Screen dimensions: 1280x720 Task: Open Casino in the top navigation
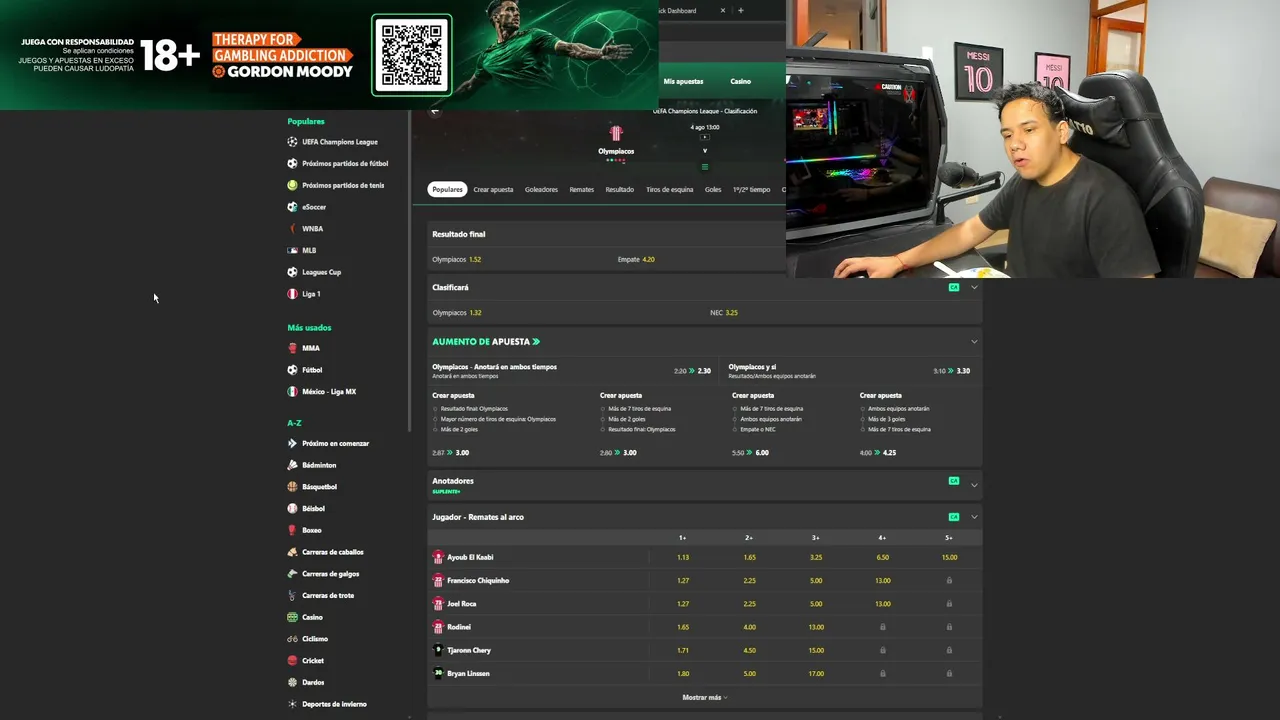[740, 81]
